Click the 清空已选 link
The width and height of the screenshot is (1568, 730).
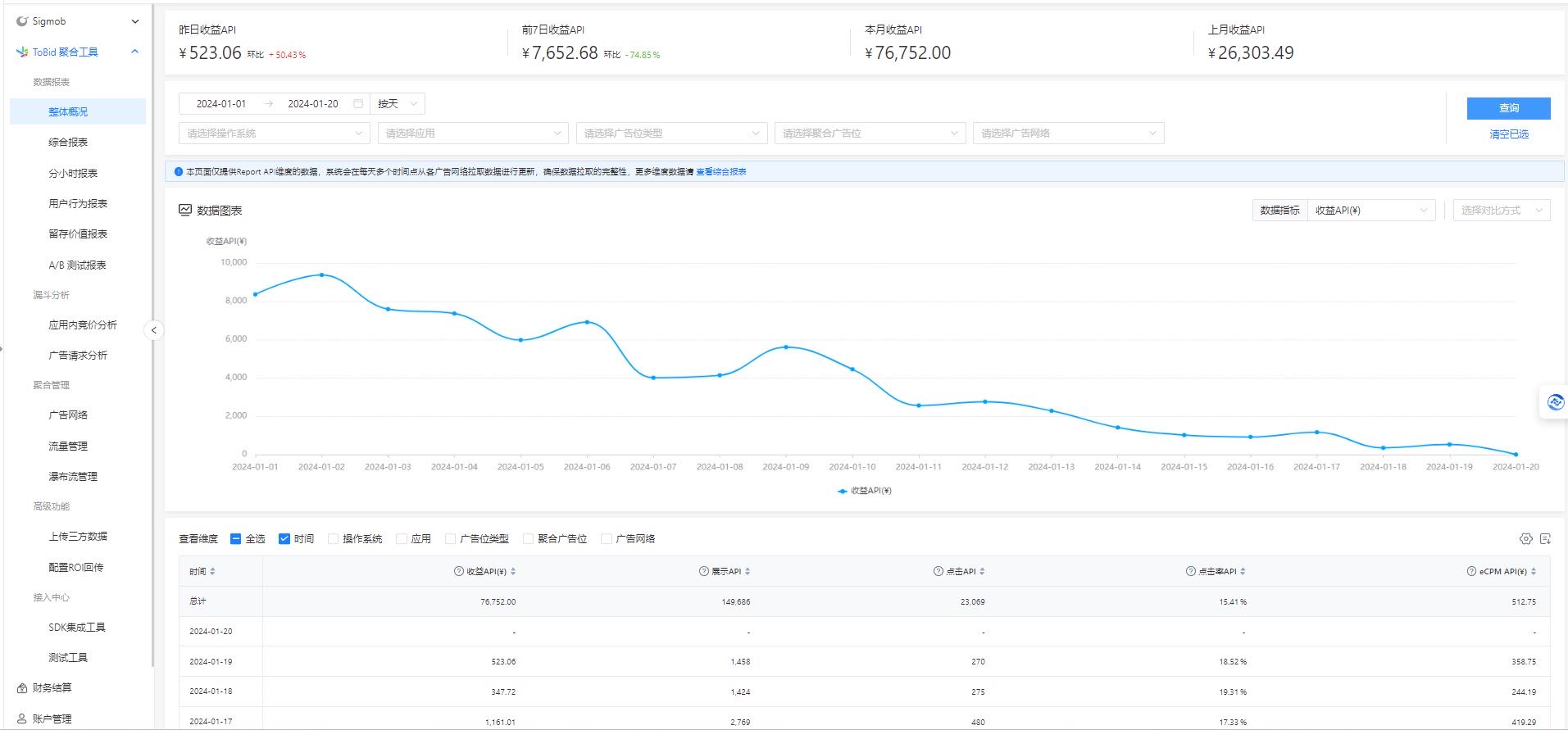pyautogui.click(x=1509, y=134)
